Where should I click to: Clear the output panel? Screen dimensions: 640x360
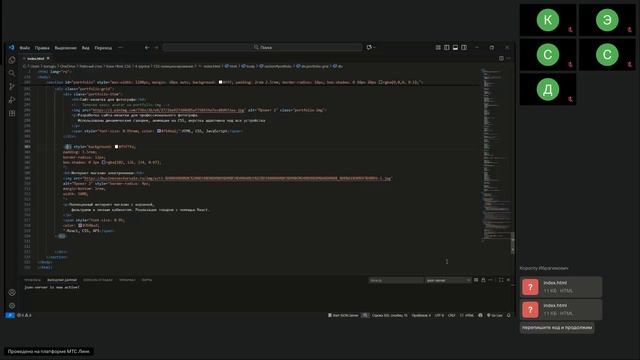click(x=476, y=280)
